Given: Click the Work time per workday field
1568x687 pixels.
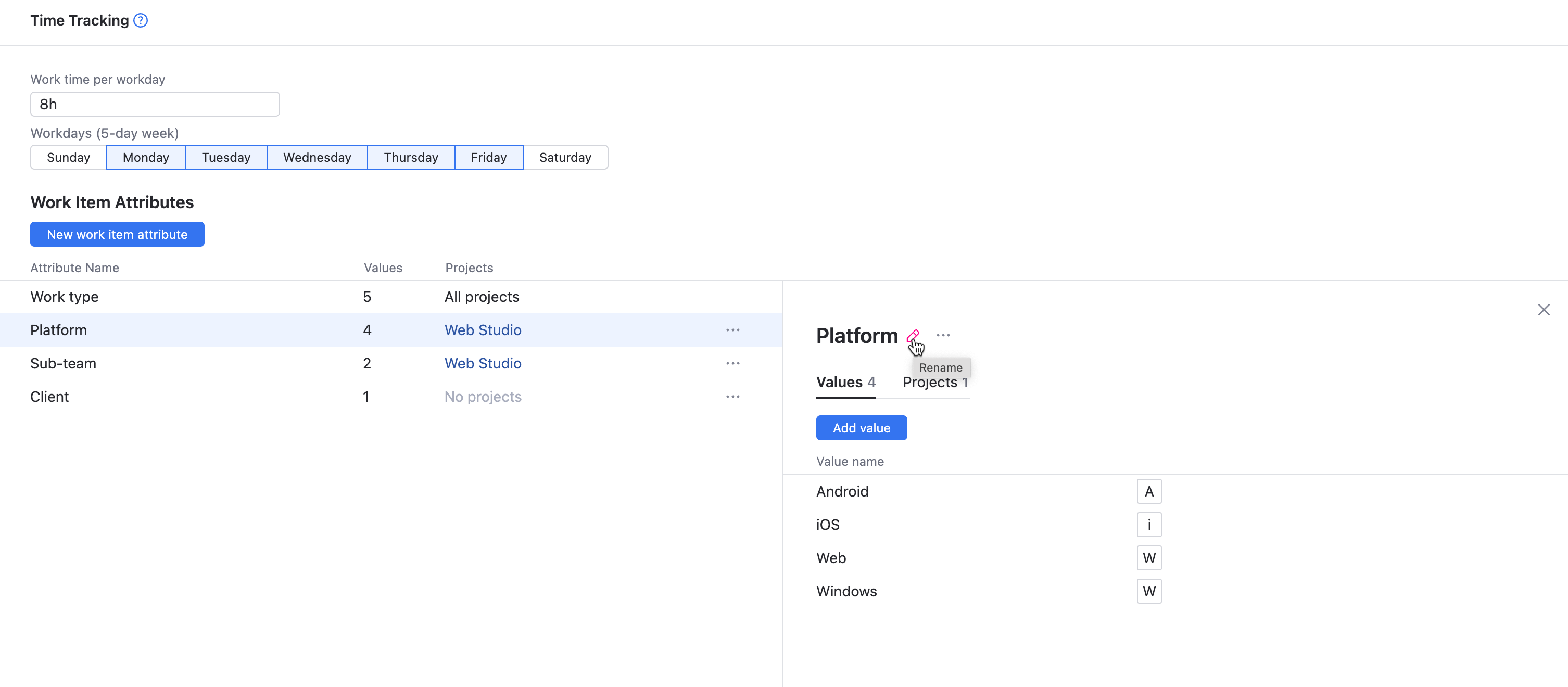Looking at the screenshot, I should pos(154,104).
